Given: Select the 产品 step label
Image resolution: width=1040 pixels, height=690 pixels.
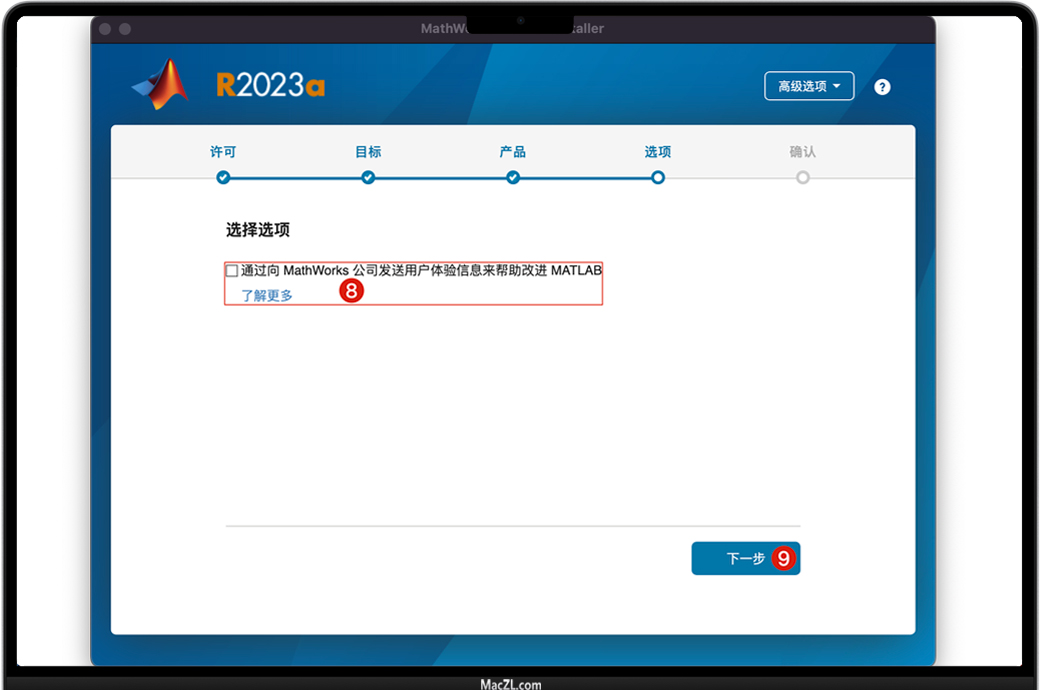Looking at the screenshot, I should click(513, 152).
